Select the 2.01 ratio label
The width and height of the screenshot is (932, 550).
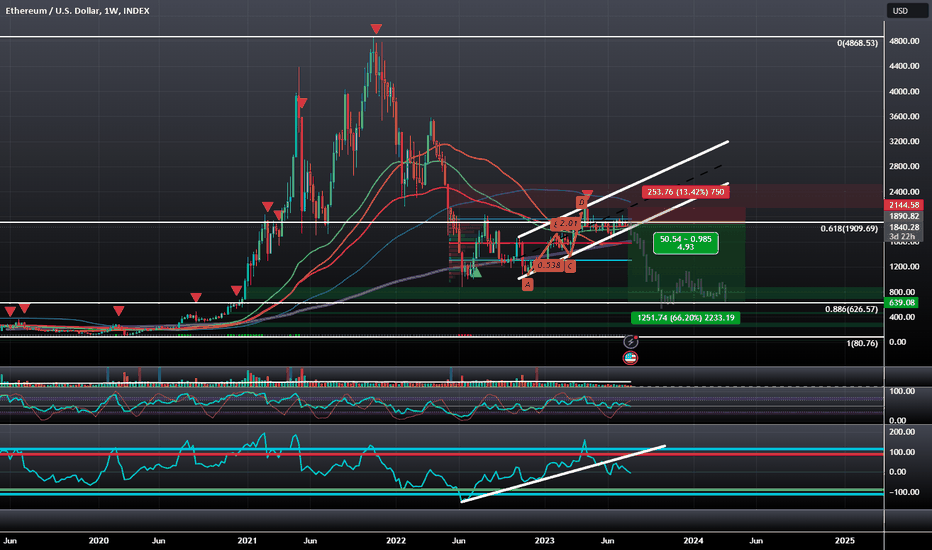[x=568, y=224]
